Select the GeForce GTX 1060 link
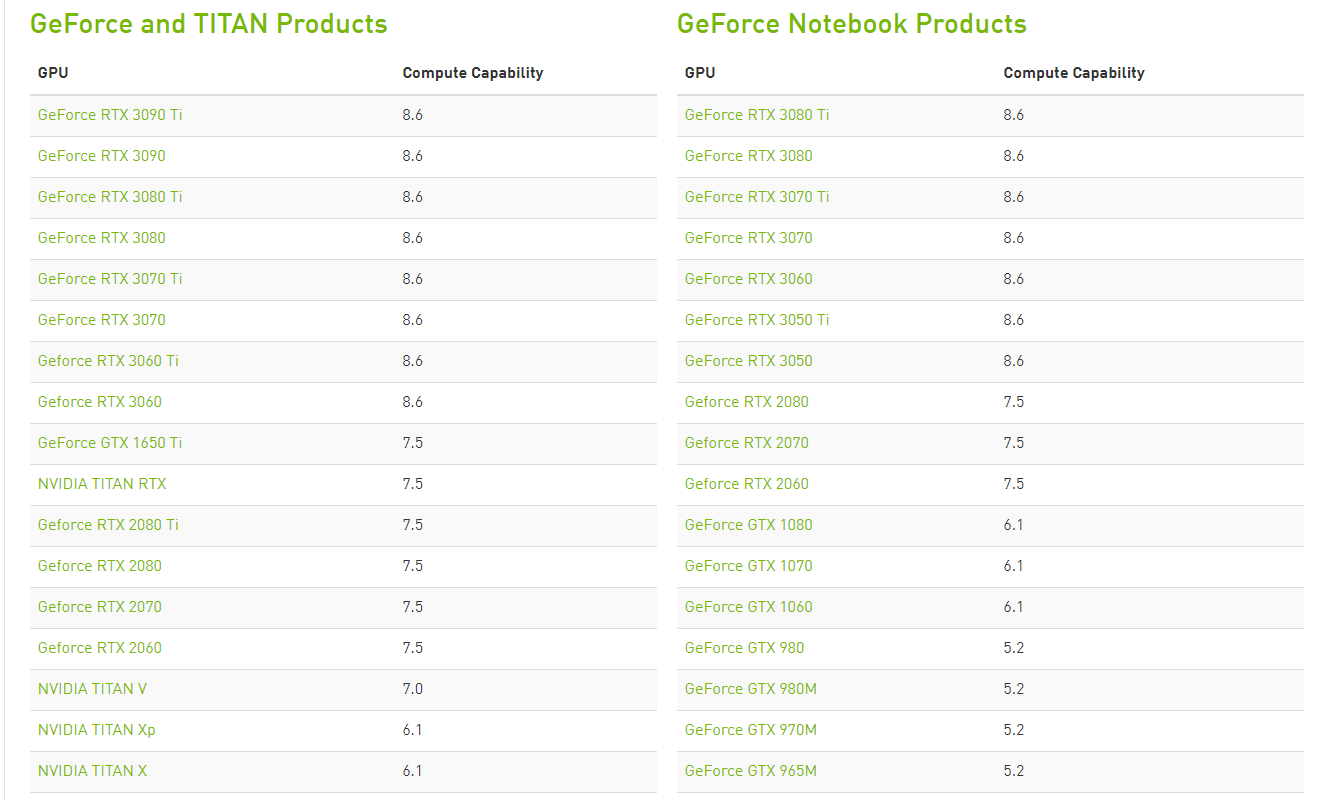Image resolution: width=1329 pixels, height=800 pixels. [749, 607]
